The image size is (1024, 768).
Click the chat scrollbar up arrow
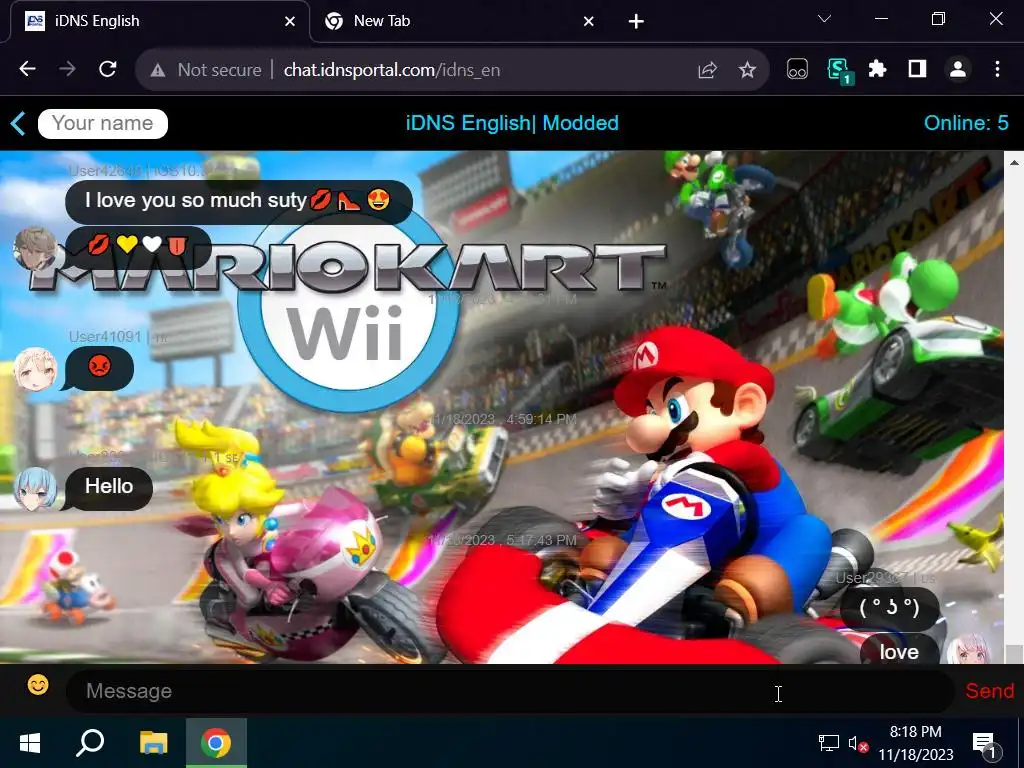click(1014, 162)
